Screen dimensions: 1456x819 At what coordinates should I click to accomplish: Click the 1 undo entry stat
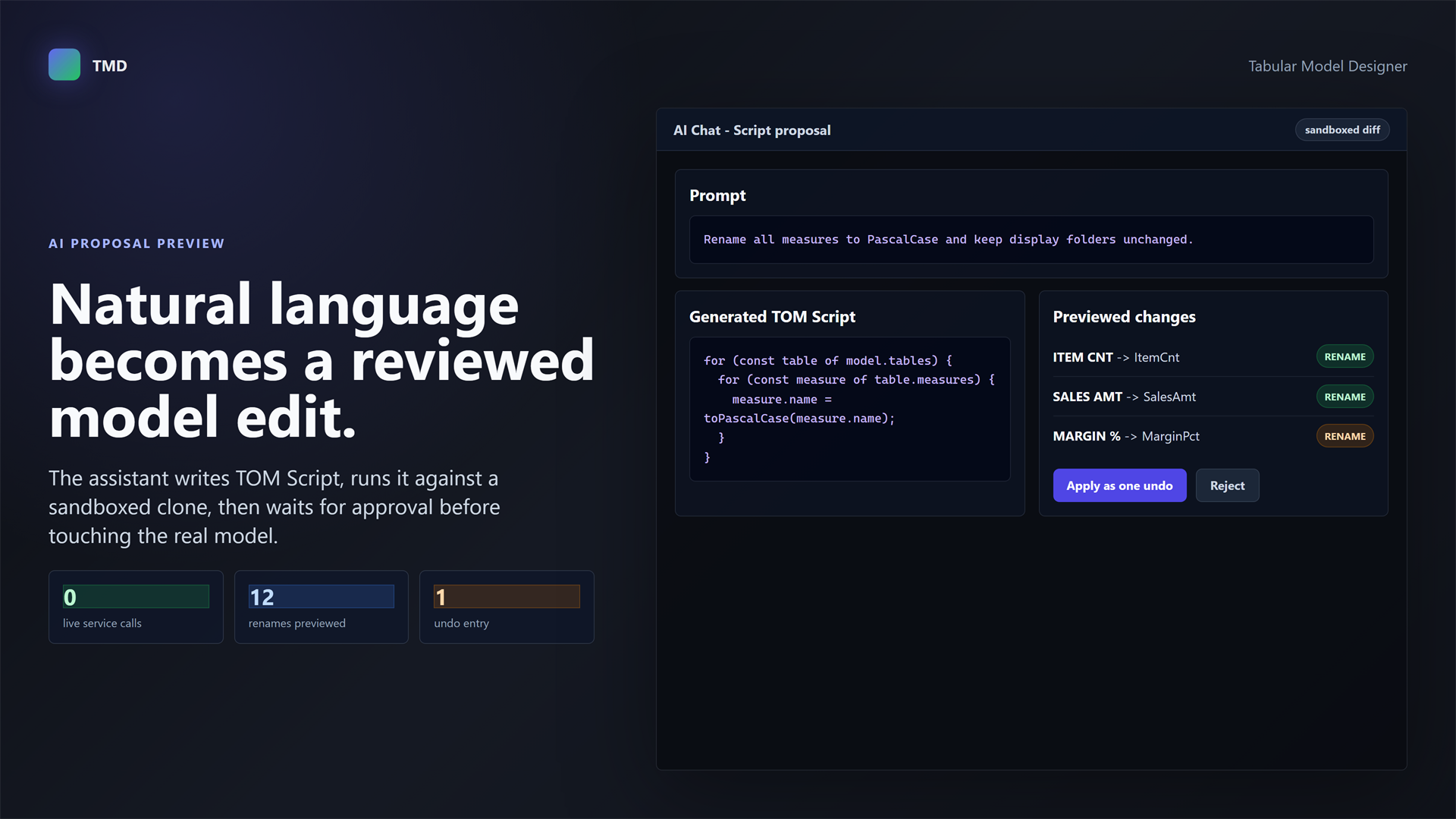[x=507, y=607]
